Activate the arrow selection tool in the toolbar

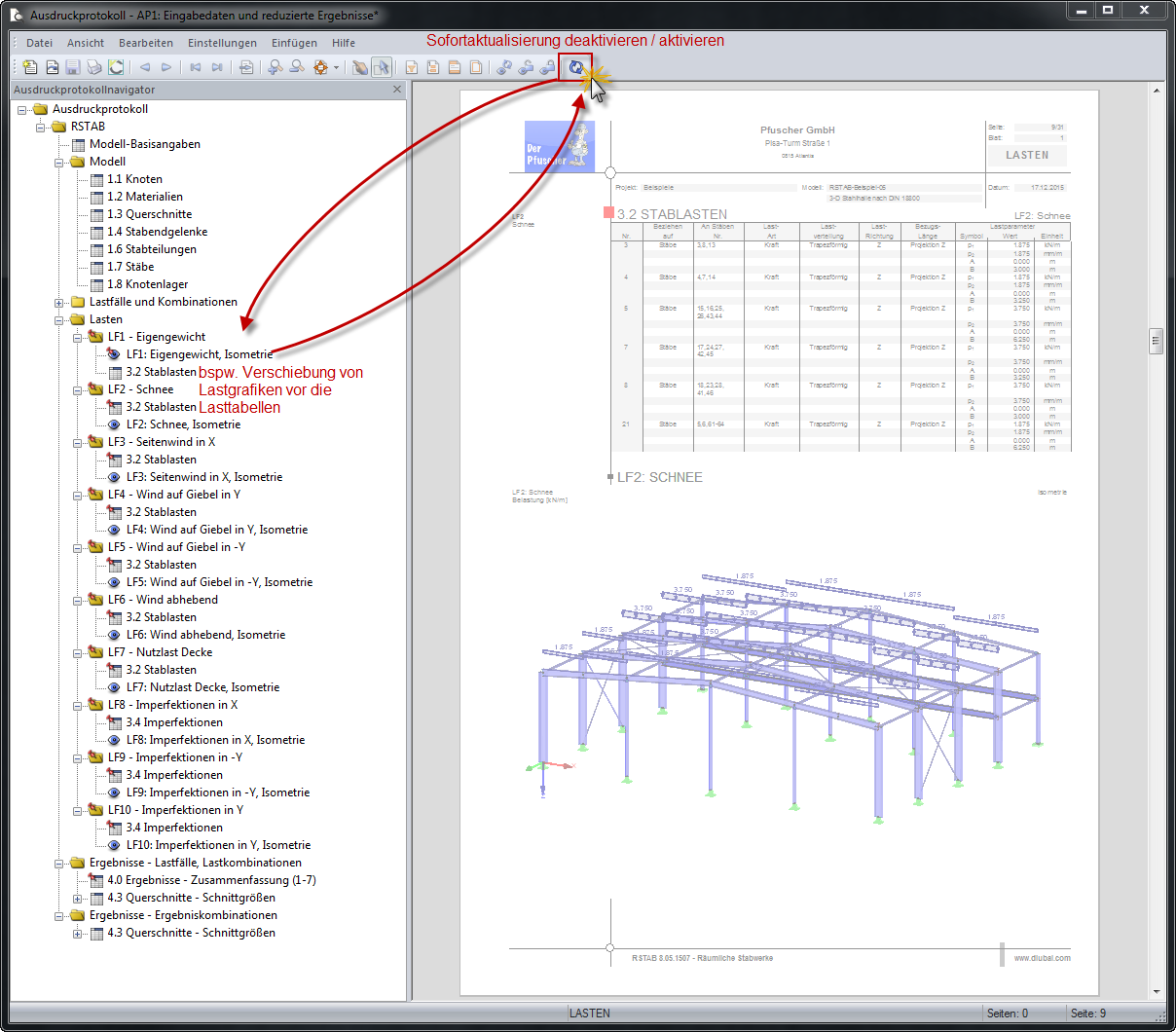pos(381,67)
